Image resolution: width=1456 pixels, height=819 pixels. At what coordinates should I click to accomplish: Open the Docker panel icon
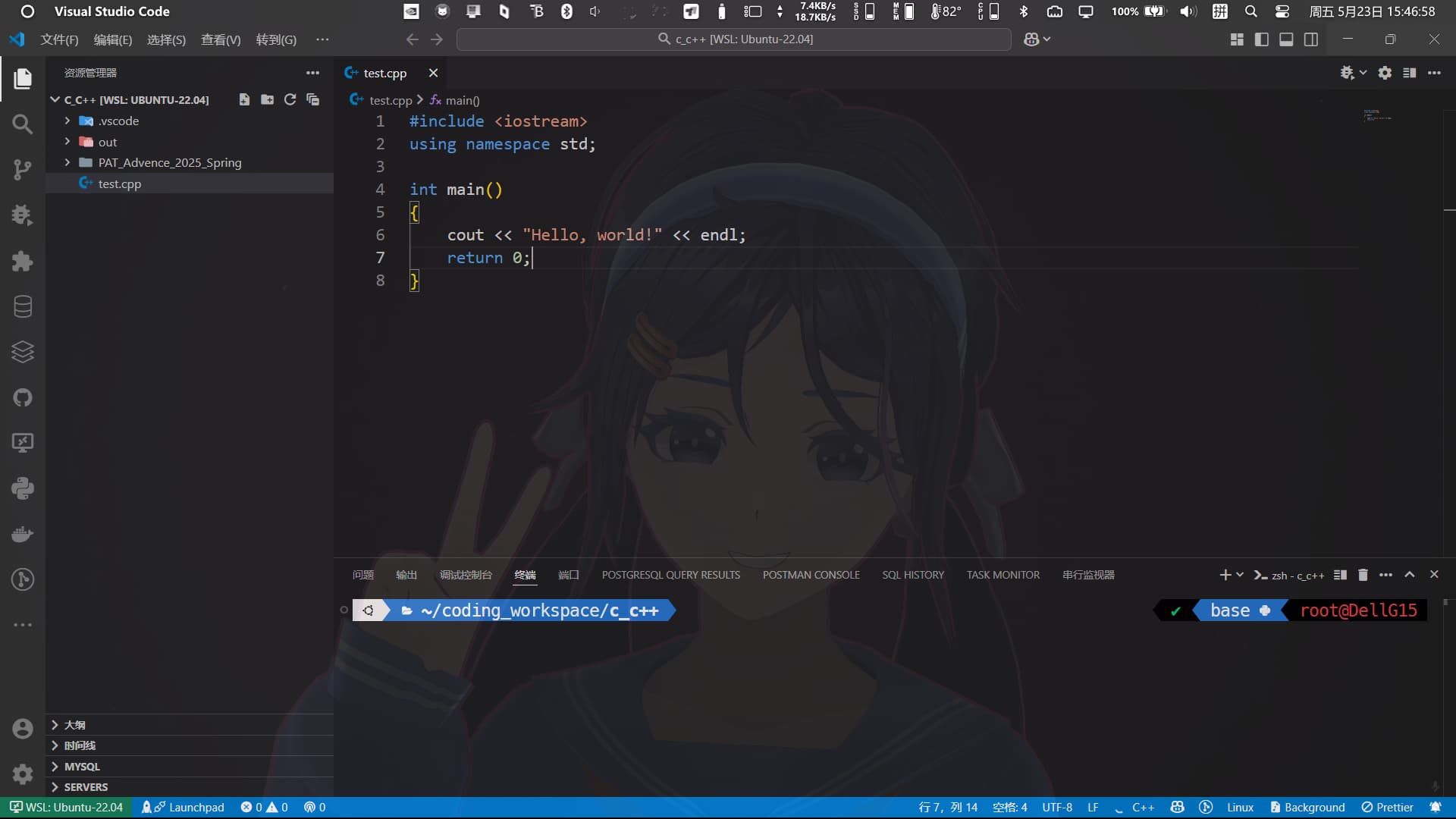[23, 534]
